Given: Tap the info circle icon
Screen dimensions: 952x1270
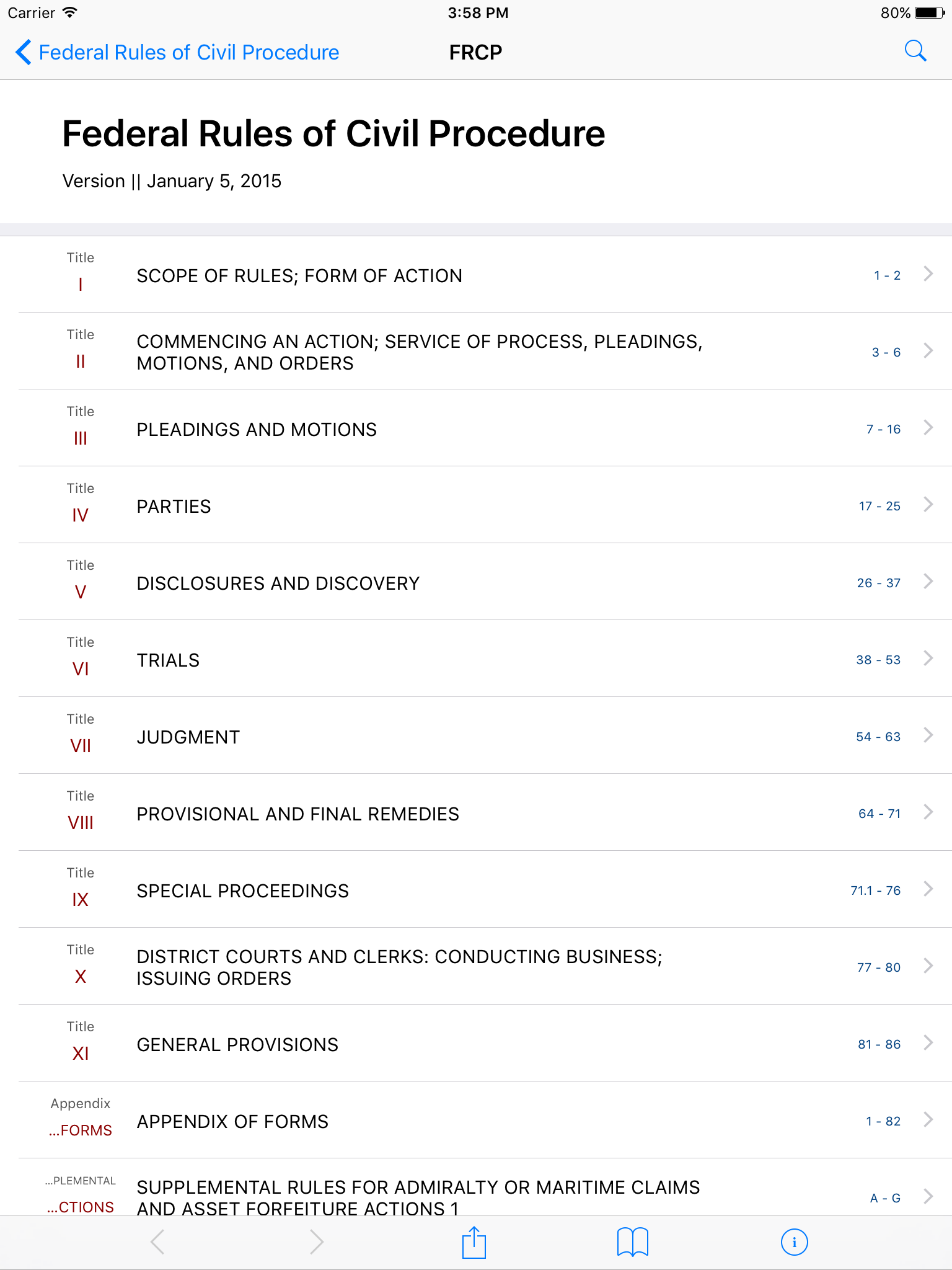Looking at the screenshot, I should [794, 1242].
